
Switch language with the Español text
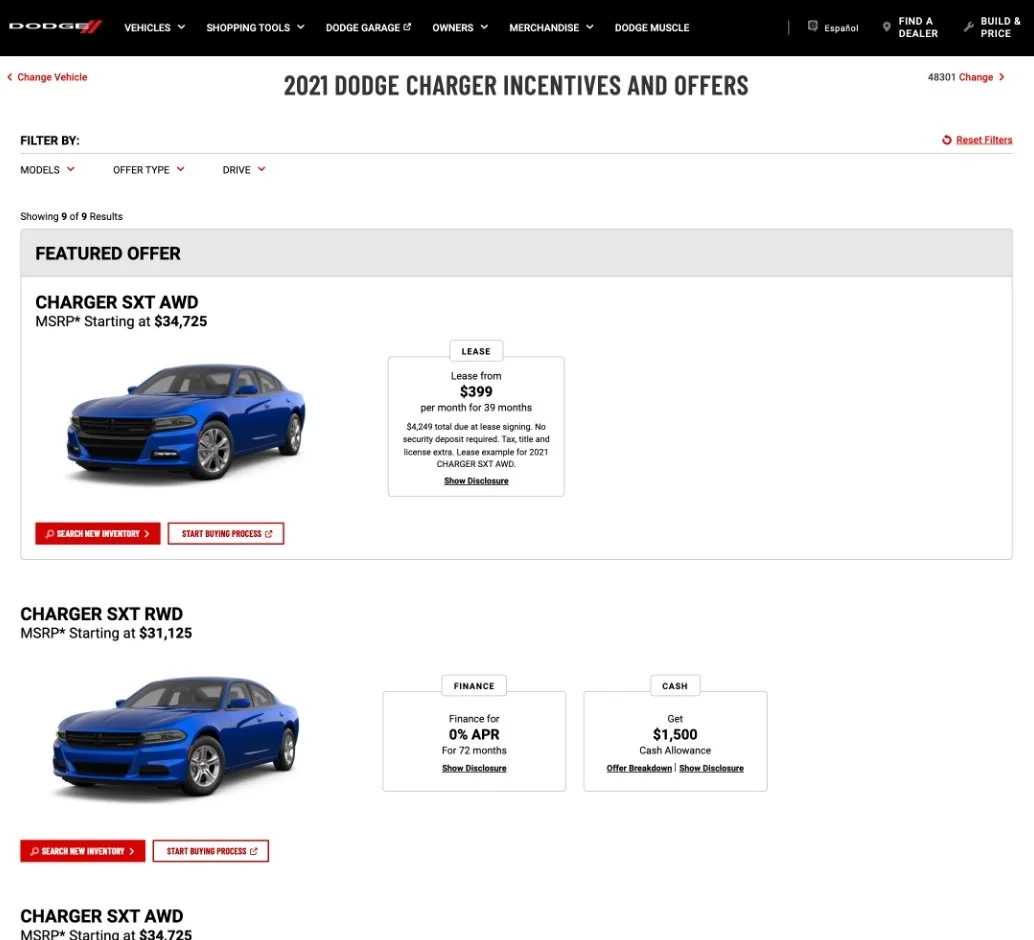(x=841, y=28)
